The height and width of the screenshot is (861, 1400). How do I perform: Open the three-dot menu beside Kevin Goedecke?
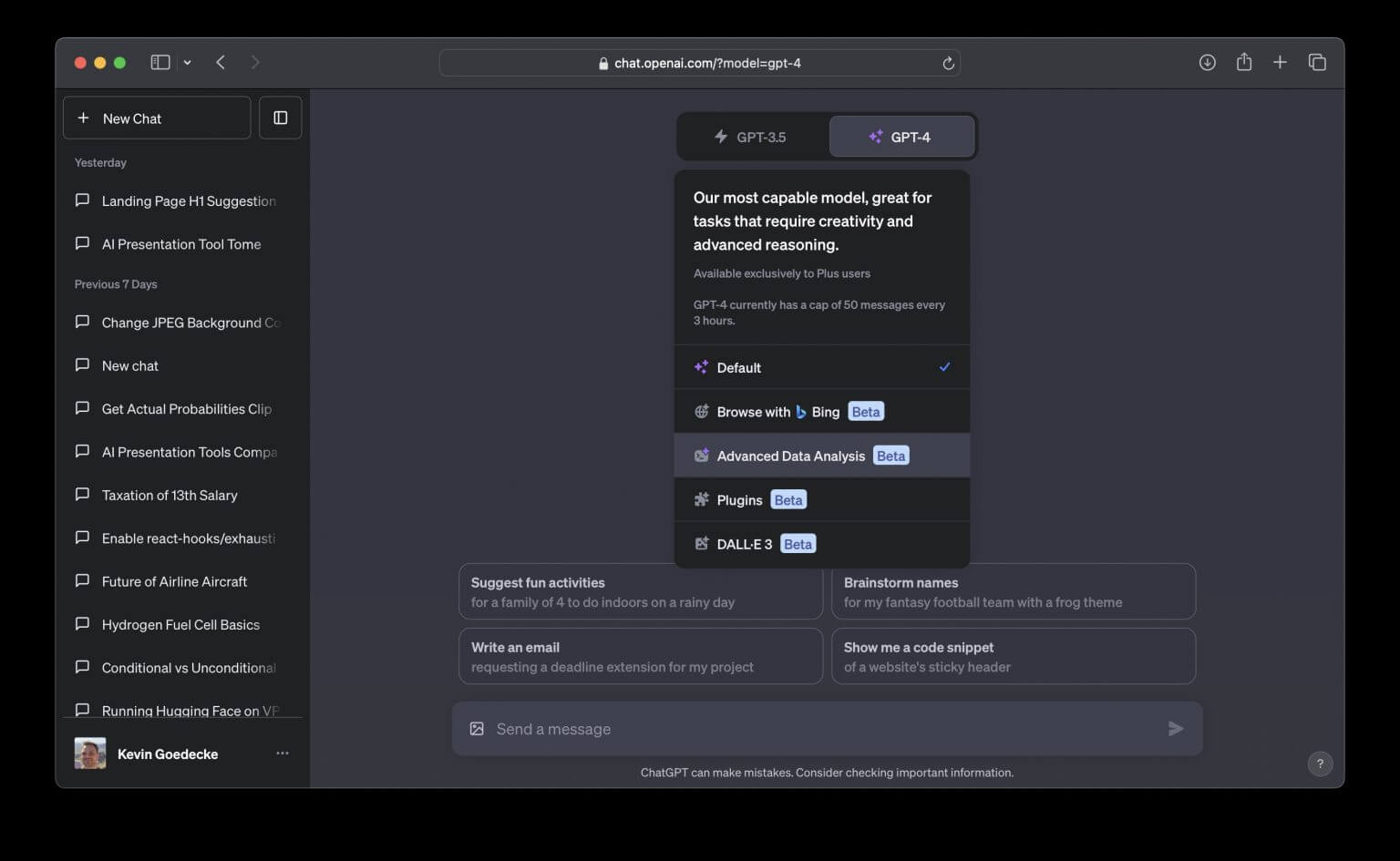[283, 753]
